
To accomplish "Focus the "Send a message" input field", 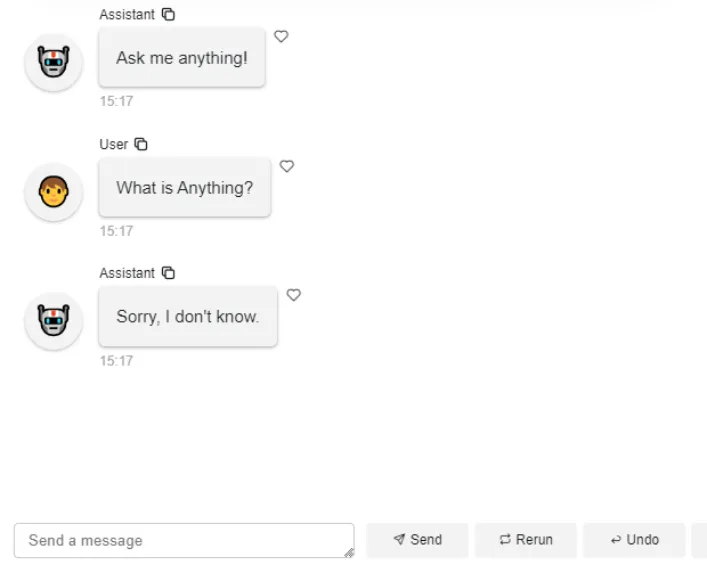I will tap(180, 540).
